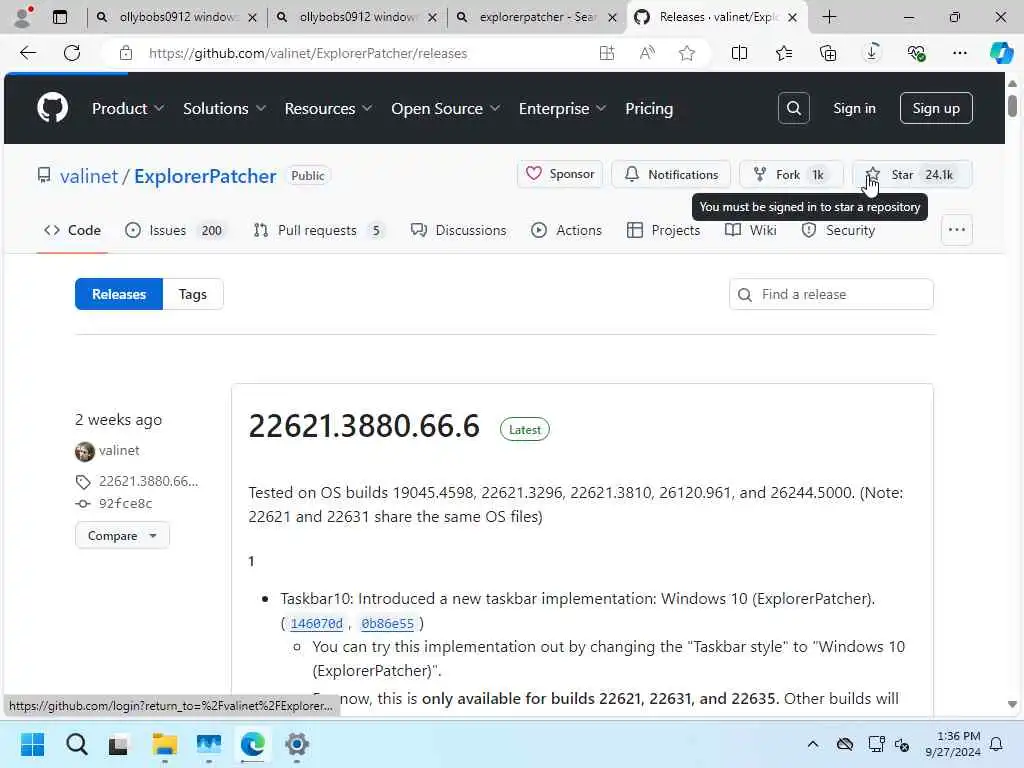This screenshot has width=1024, height=768.
Task: Click the browser back arrow
Action: pos(28,53)
